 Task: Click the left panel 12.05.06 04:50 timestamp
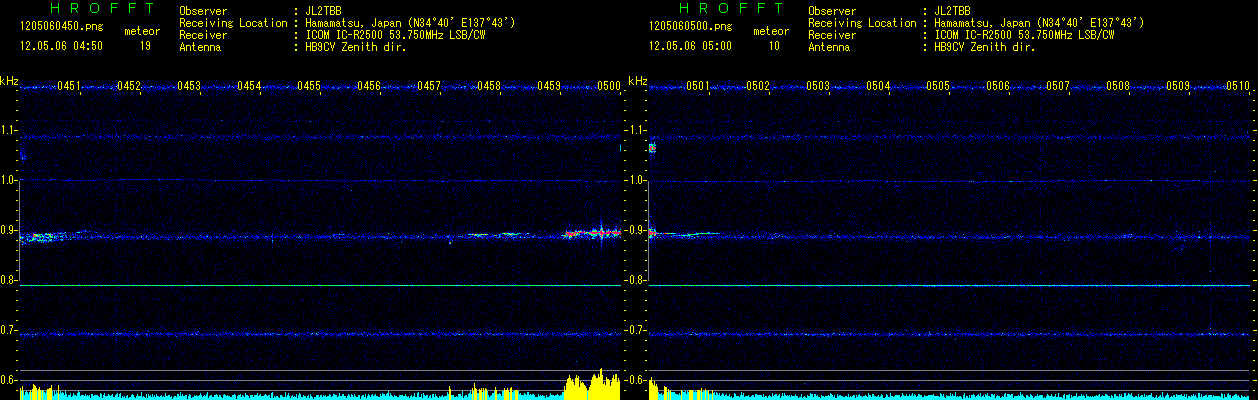click(61, 46)
